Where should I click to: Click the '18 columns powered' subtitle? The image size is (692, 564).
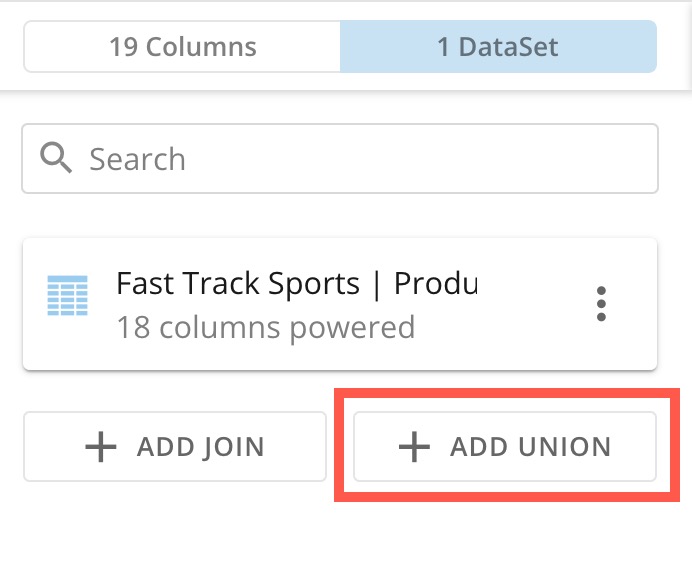(265, 327)
